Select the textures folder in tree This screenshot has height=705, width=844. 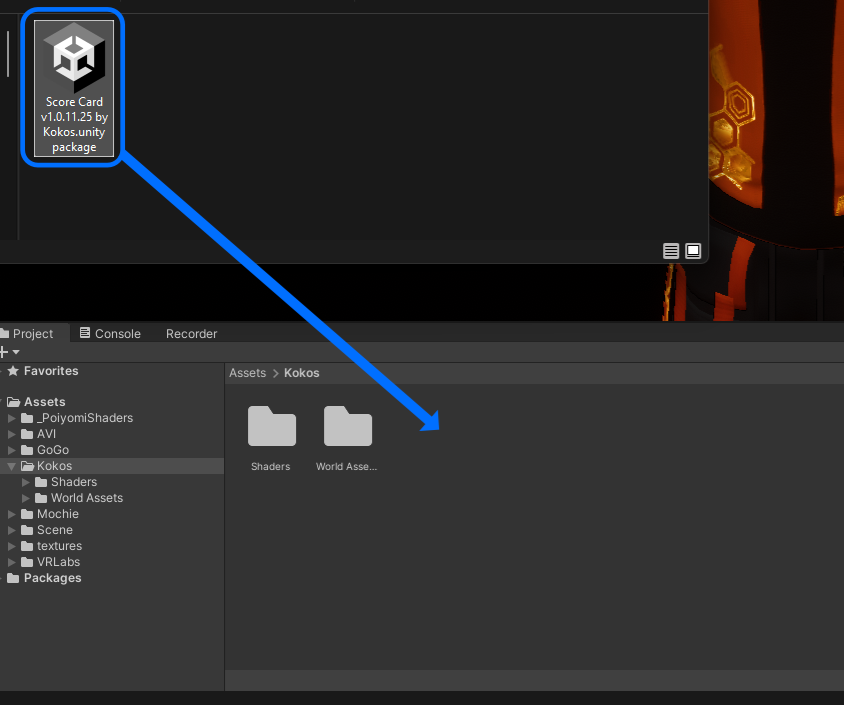click(x=59, y=546)
